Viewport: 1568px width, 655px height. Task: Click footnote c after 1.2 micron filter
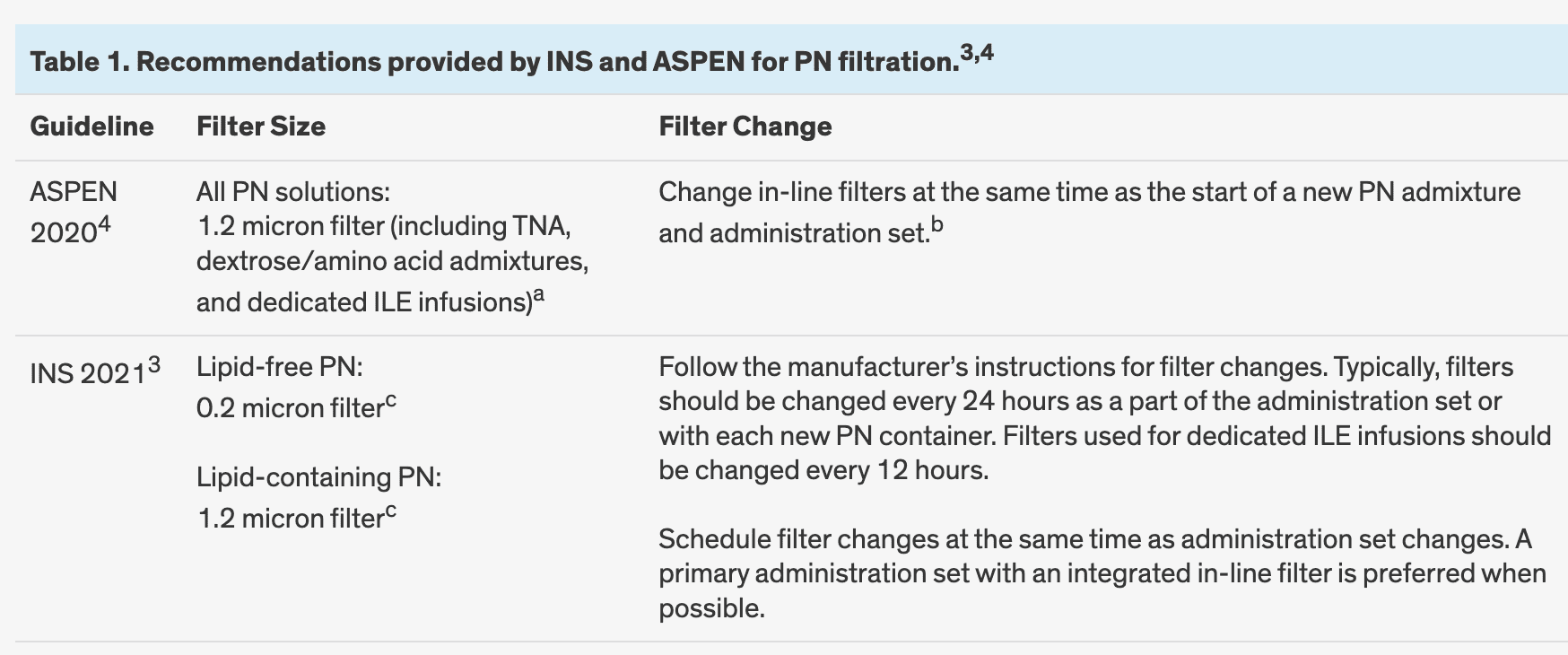tap(390, 511)
